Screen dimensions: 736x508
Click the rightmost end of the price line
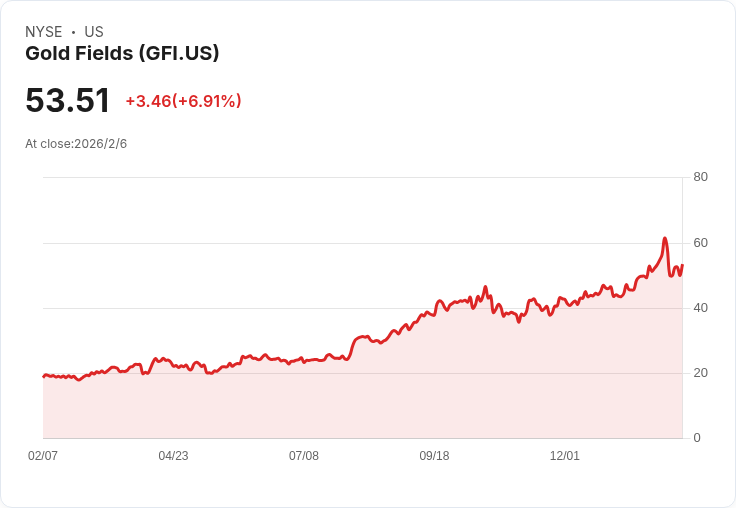(x=682, y=265)
